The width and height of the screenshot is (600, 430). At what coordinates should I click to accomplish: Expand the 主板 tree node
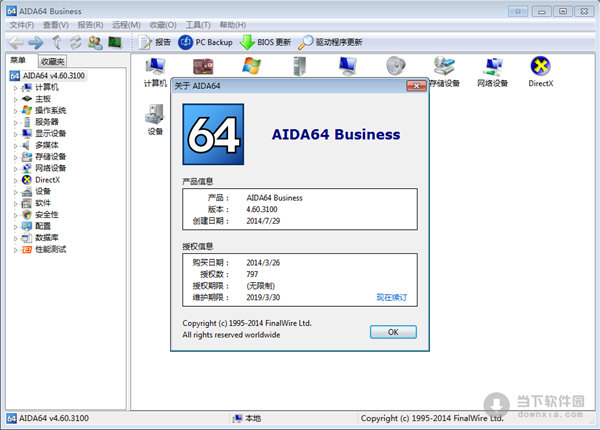(x=15, y=99)
